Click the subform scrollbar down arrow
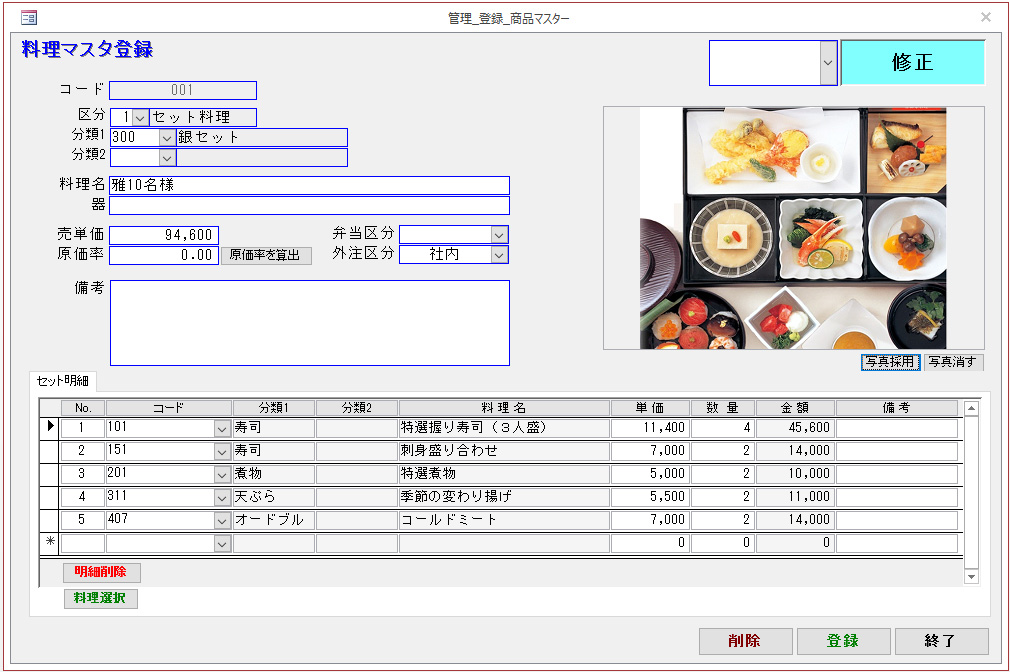 tap(970, 576)
